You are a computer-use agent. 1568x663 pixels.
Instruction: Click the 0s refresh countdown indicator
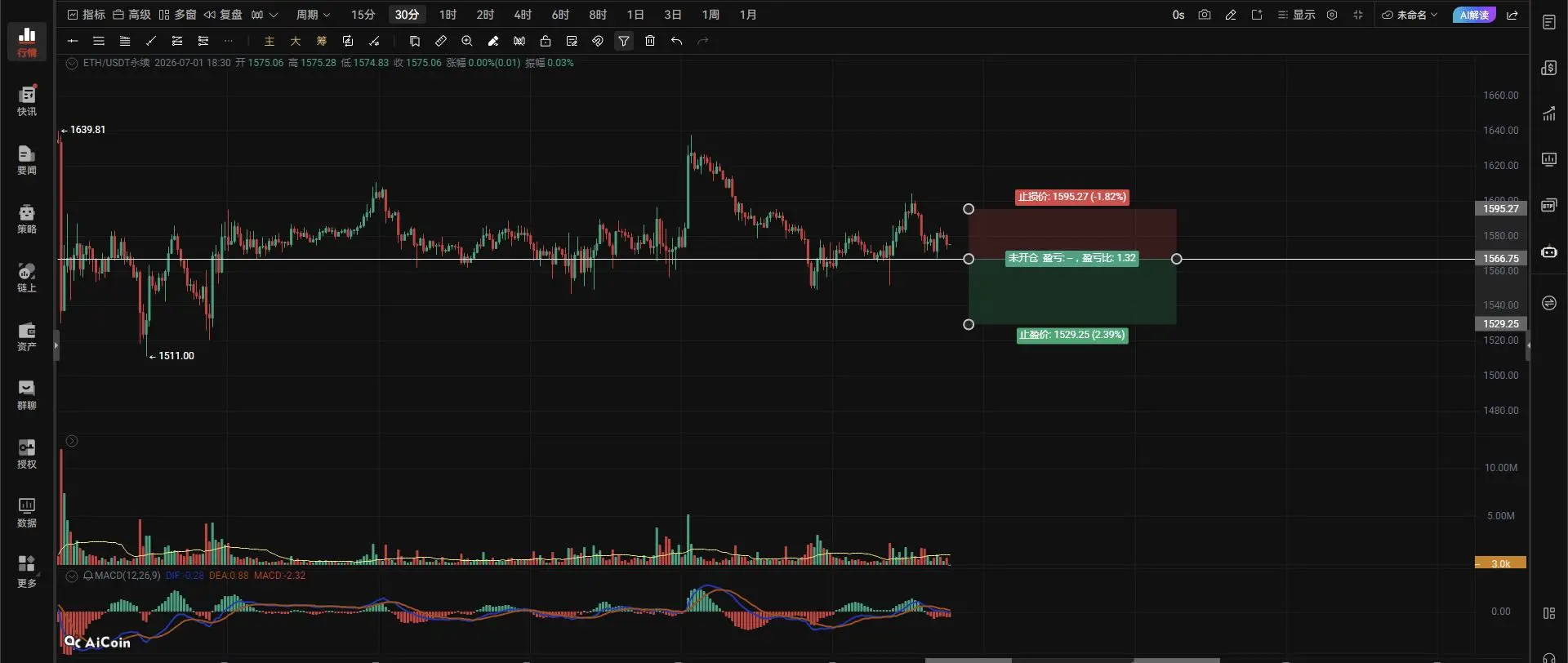tap(1178, 15)
